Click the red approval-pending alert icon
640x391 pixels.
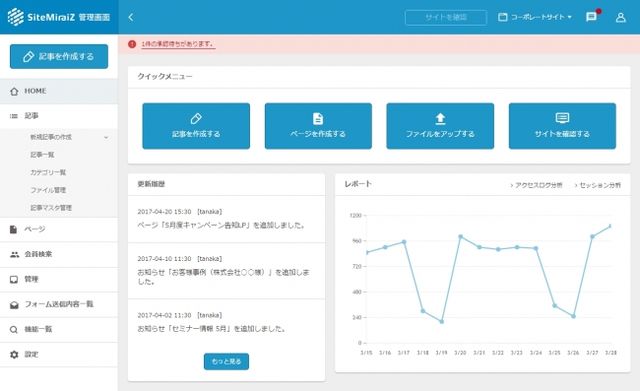[x=132, y=44]
